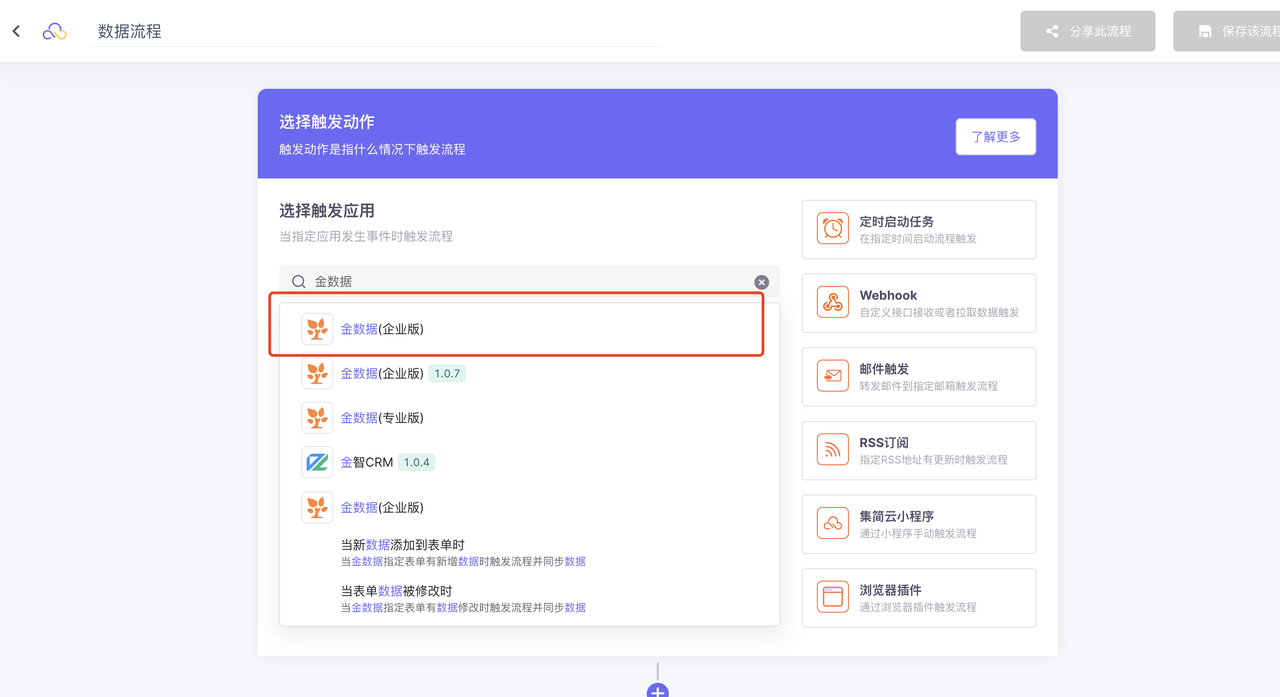Choose the 金智CRM search result

pos(529,462)
